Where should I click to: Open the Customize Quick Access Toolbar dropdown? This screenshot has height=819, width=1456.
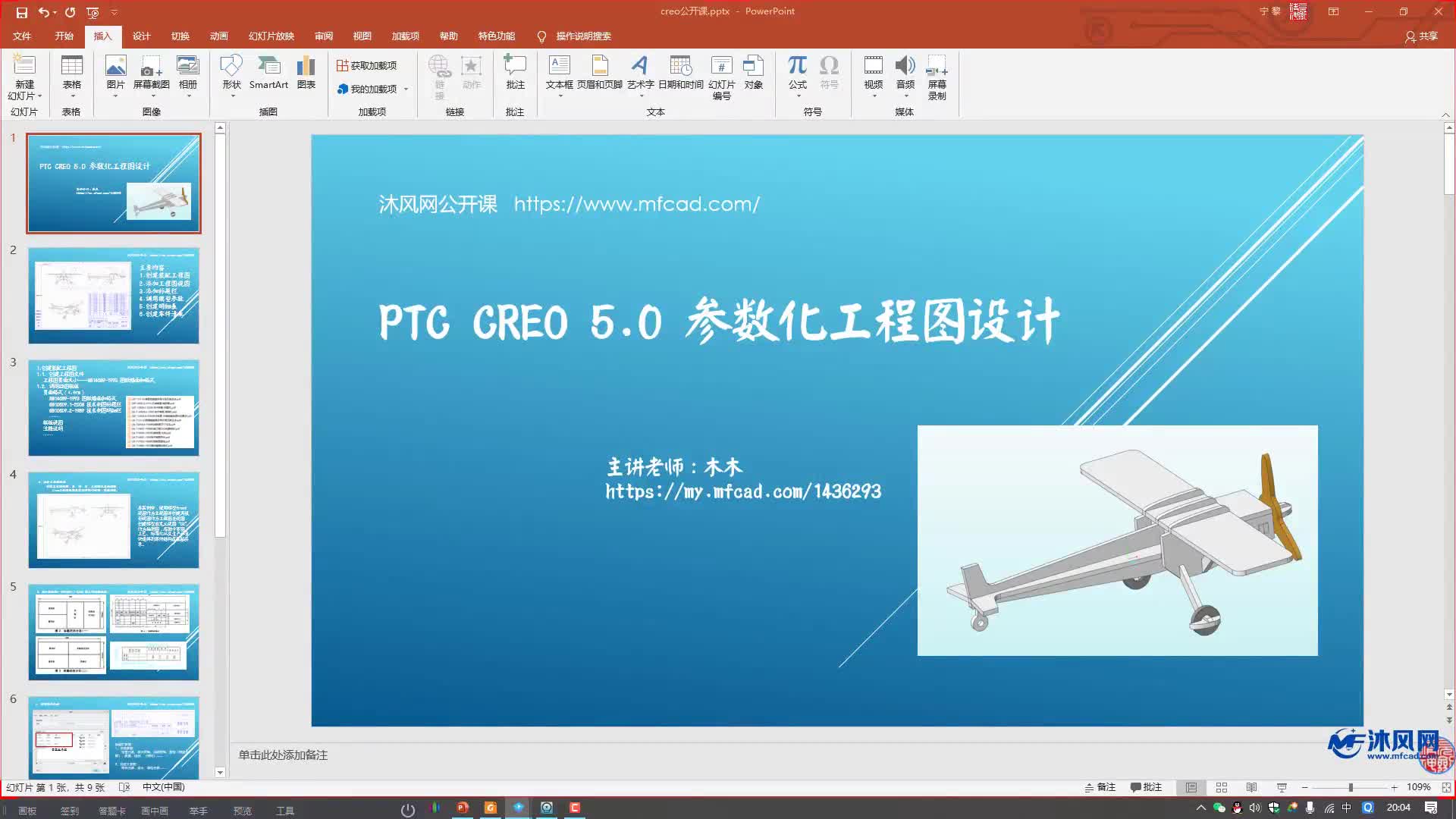point(115,12)
